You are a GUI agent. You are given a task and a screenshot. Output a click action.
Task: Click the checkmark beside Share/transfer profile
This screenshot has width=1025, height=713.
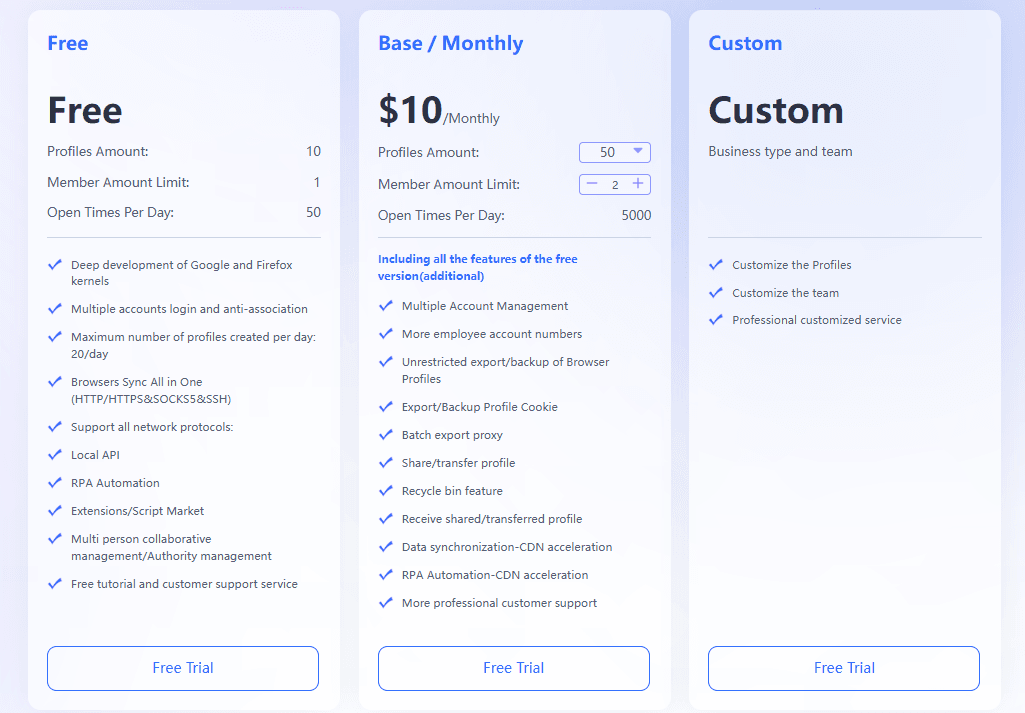[x=386, y=463]
